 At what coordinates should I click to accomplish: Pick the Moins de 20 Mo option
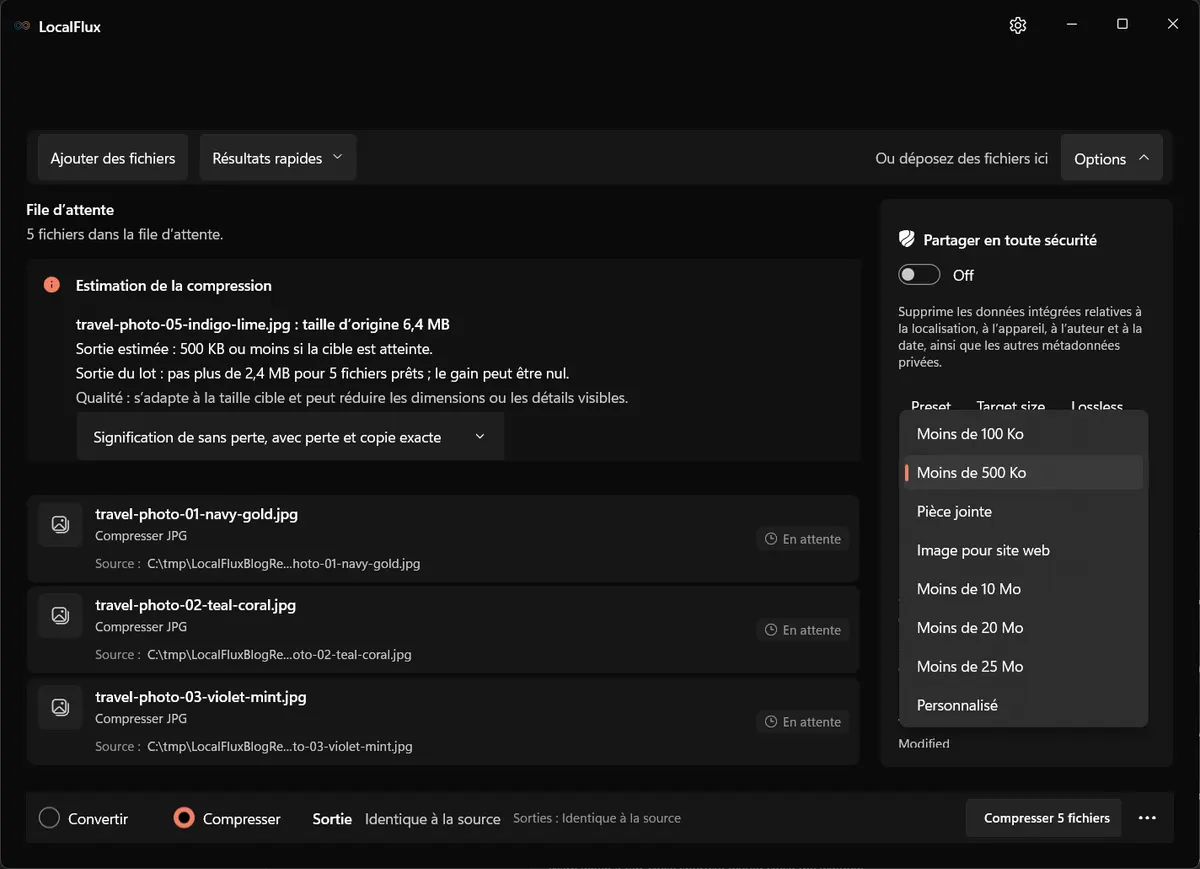click(1023, 628)
